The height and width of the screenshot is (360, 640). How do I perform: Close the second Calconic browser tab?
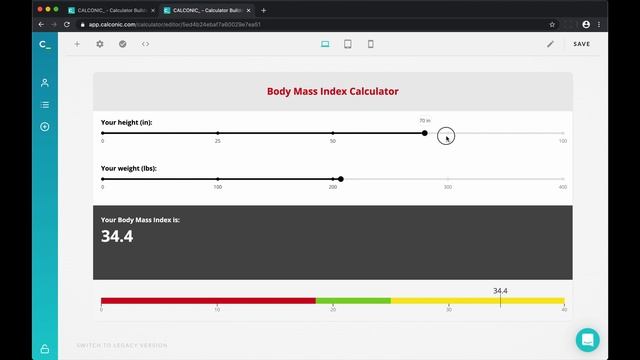click(x=249, y=11)
